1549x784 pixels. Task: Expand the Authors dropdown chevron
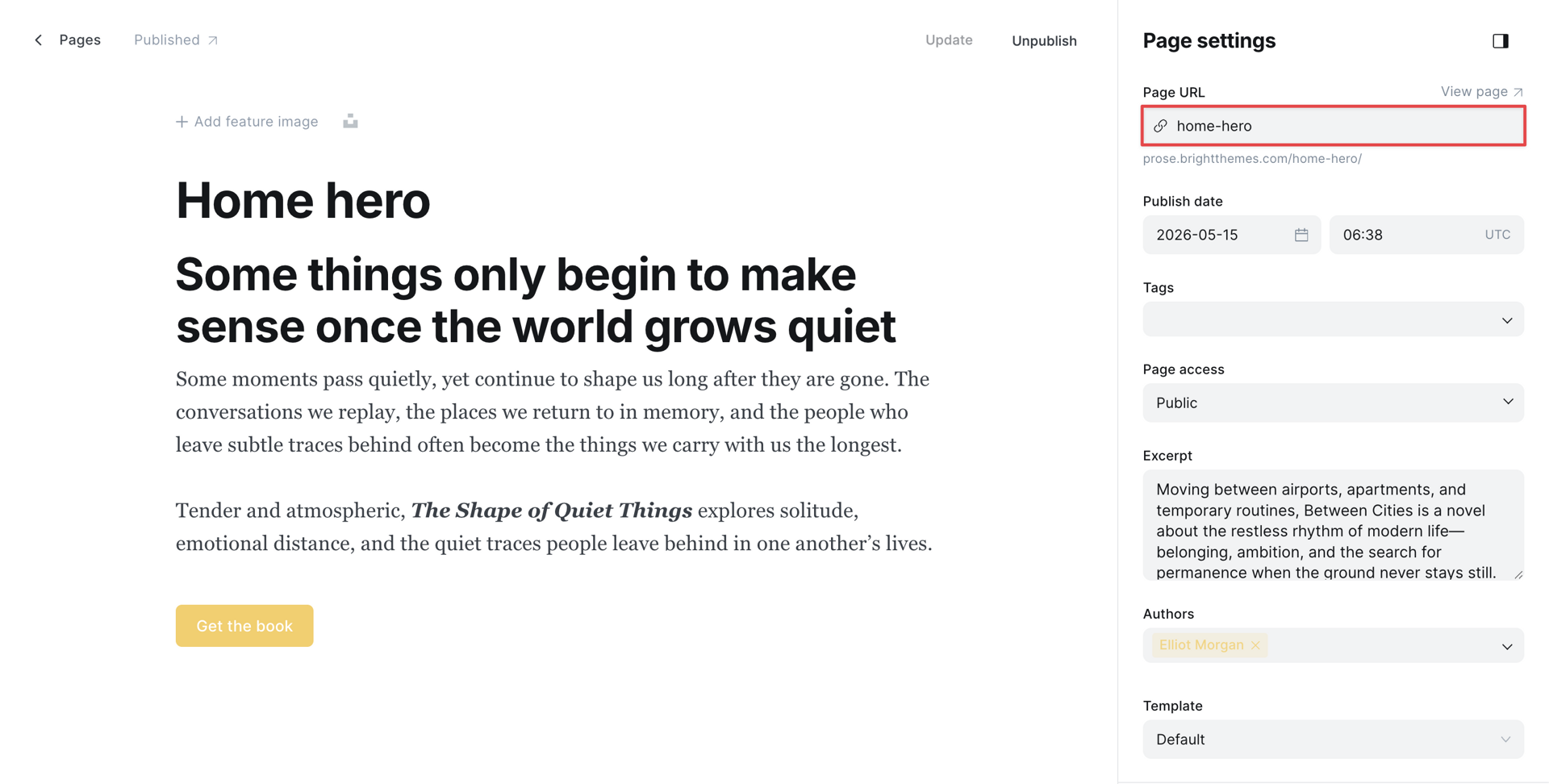click(1506, 646)
